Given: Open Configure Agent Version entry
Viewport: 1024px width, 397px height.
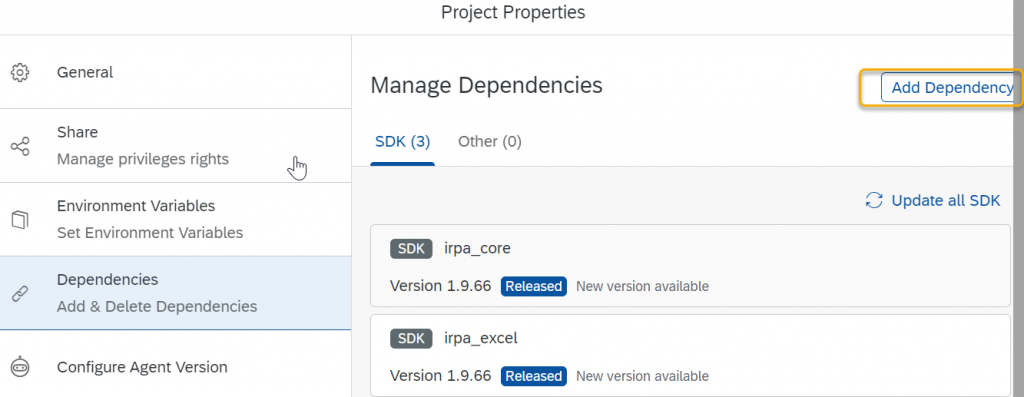Looking at the screenshot, I should click(x=176, y=367).
